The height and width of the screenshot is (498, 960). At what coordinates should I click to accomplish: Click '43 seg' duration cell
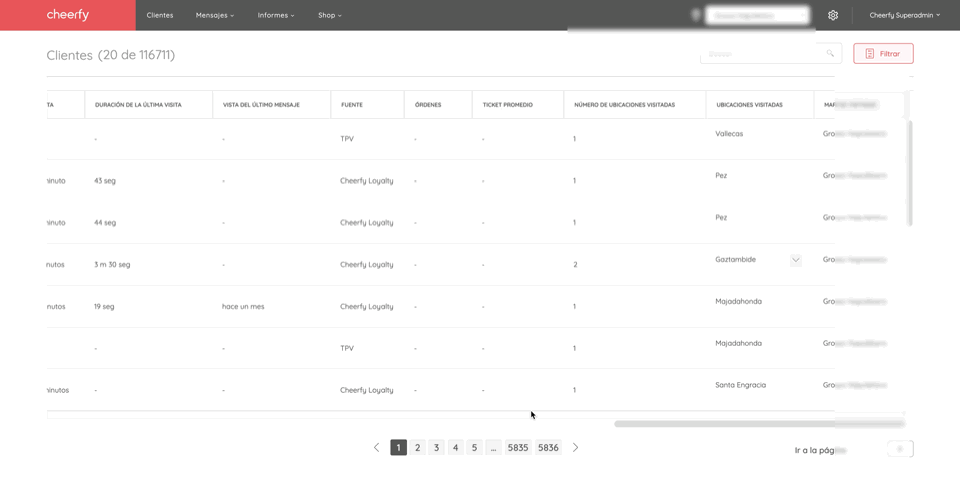pos(105,181)
